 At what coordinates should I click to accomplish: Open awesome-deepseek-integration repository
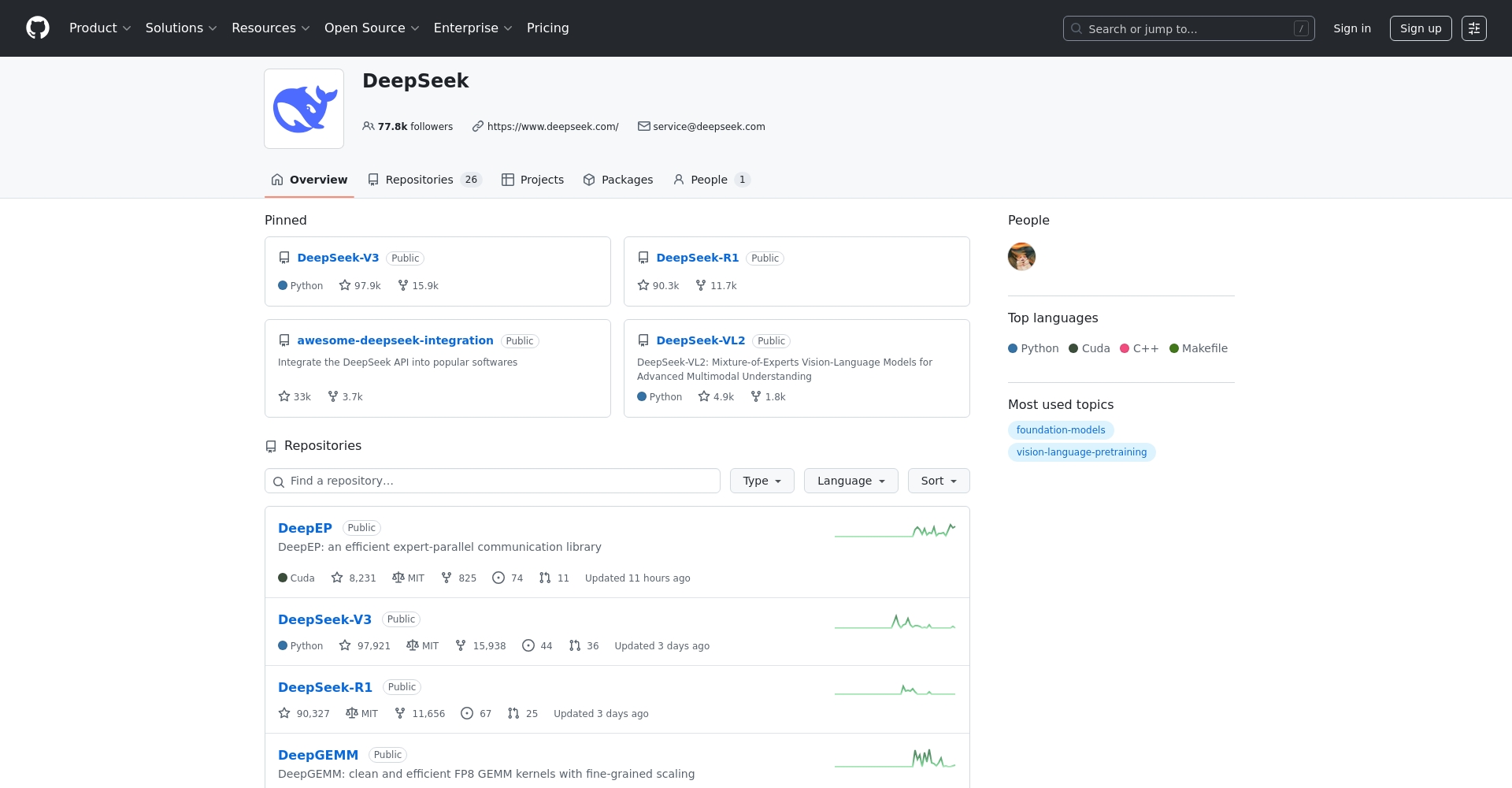(395, 340)
